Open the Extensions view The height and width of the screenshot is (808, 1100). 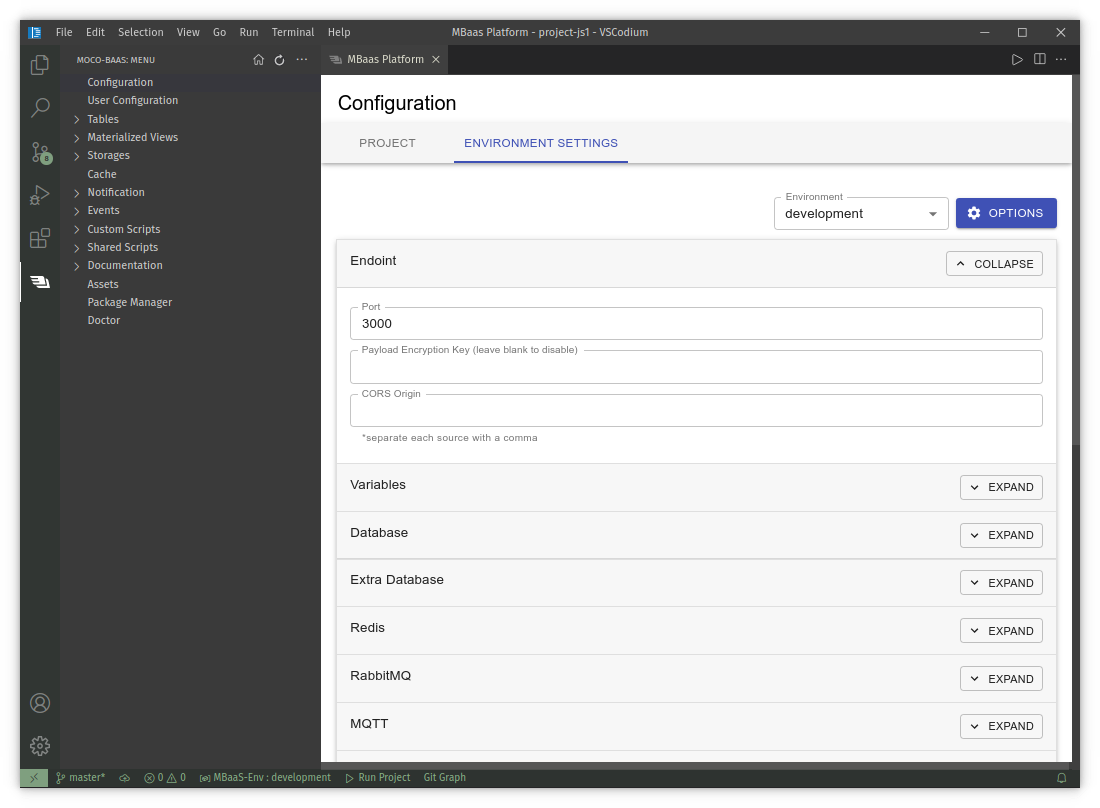point(40,238)
